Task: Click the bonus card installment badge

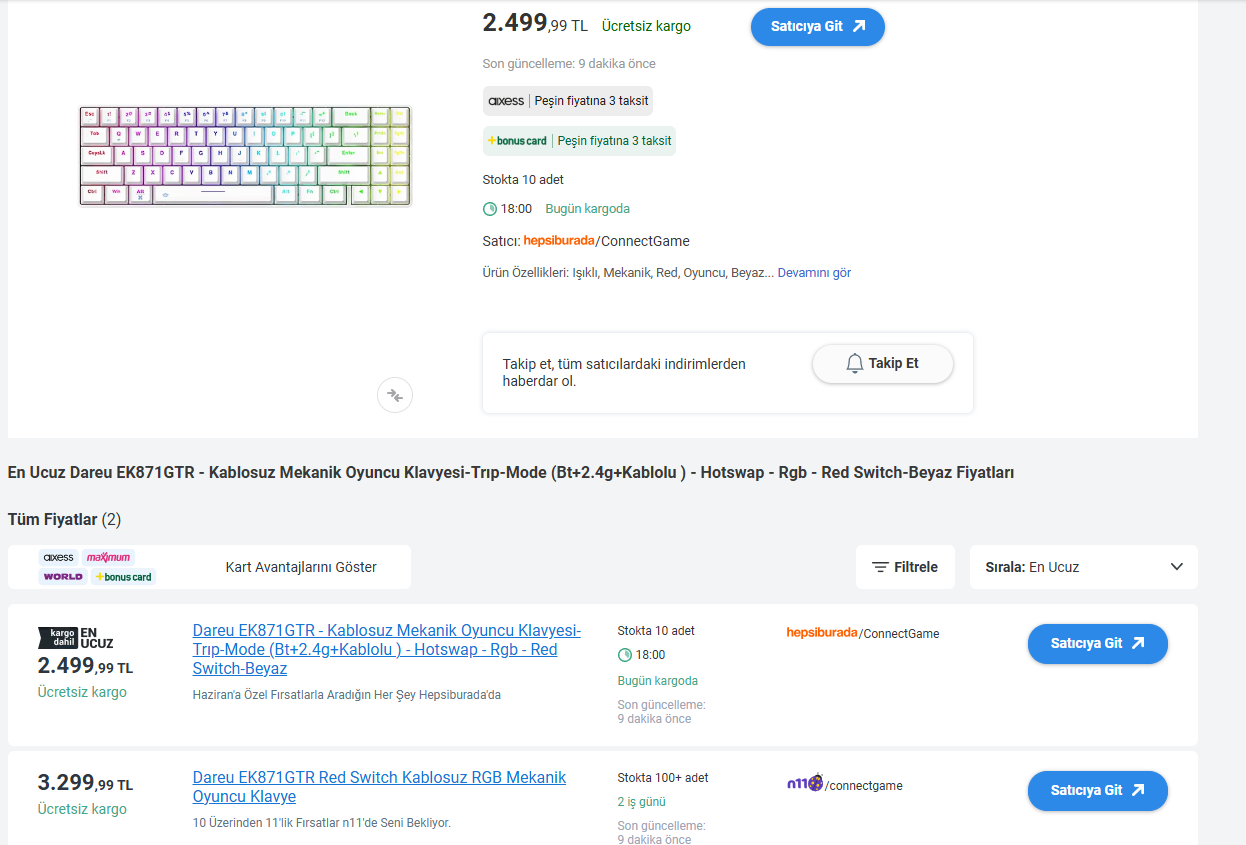Action: [579, 141]
